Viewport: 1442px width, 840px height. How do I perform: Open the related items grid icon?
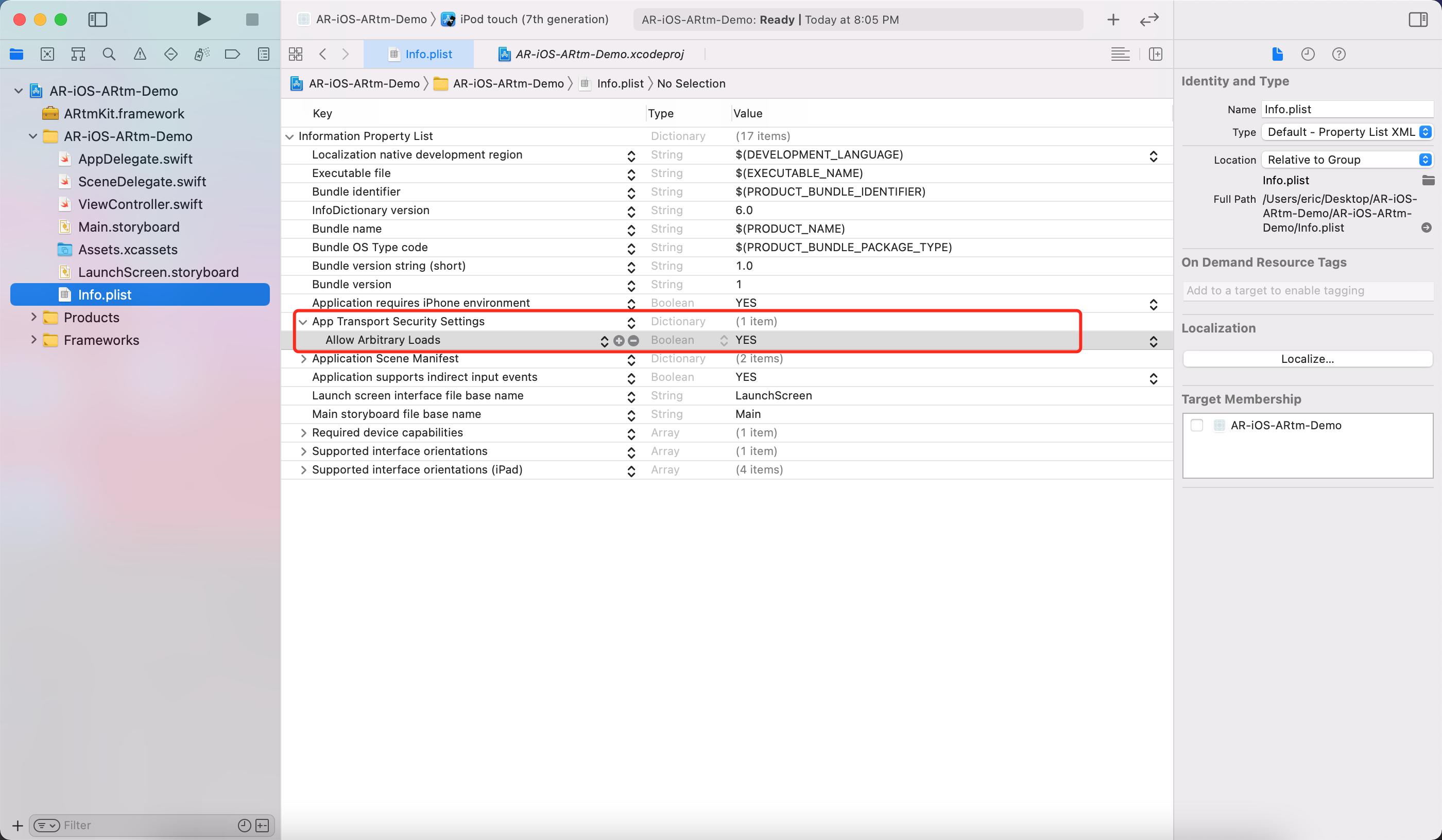point(295,55)
